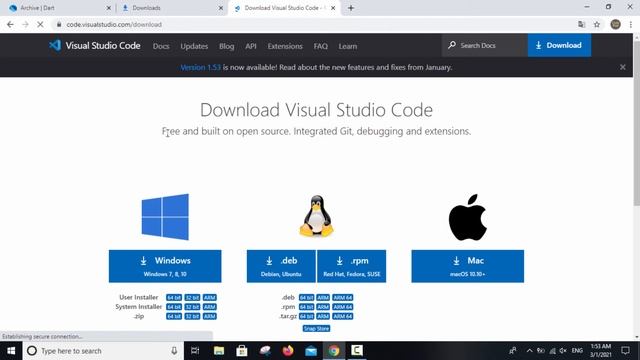This screenshot has width=640, height=360.
Task: Open the FAQ navigation item
Action: pos(320,46)
